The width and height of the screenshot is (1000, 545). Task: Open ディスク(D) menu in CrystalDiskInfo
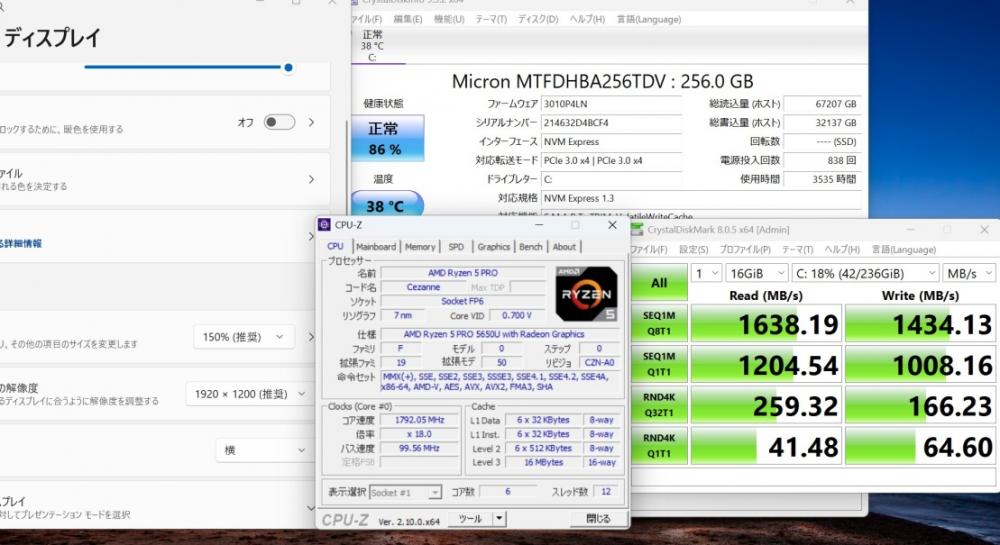(538, 19)
